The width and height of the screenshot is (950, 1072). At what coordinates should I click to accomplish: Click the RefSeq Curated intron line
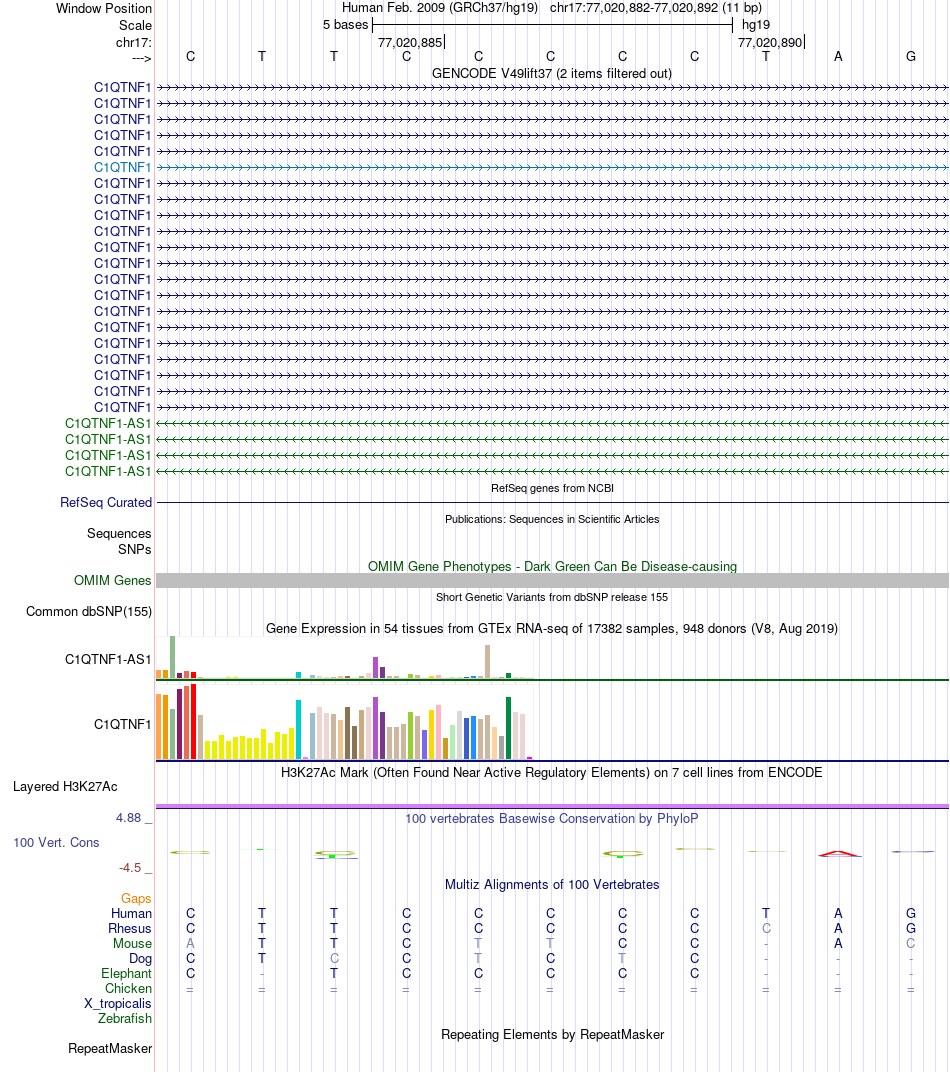coord(552,502)
